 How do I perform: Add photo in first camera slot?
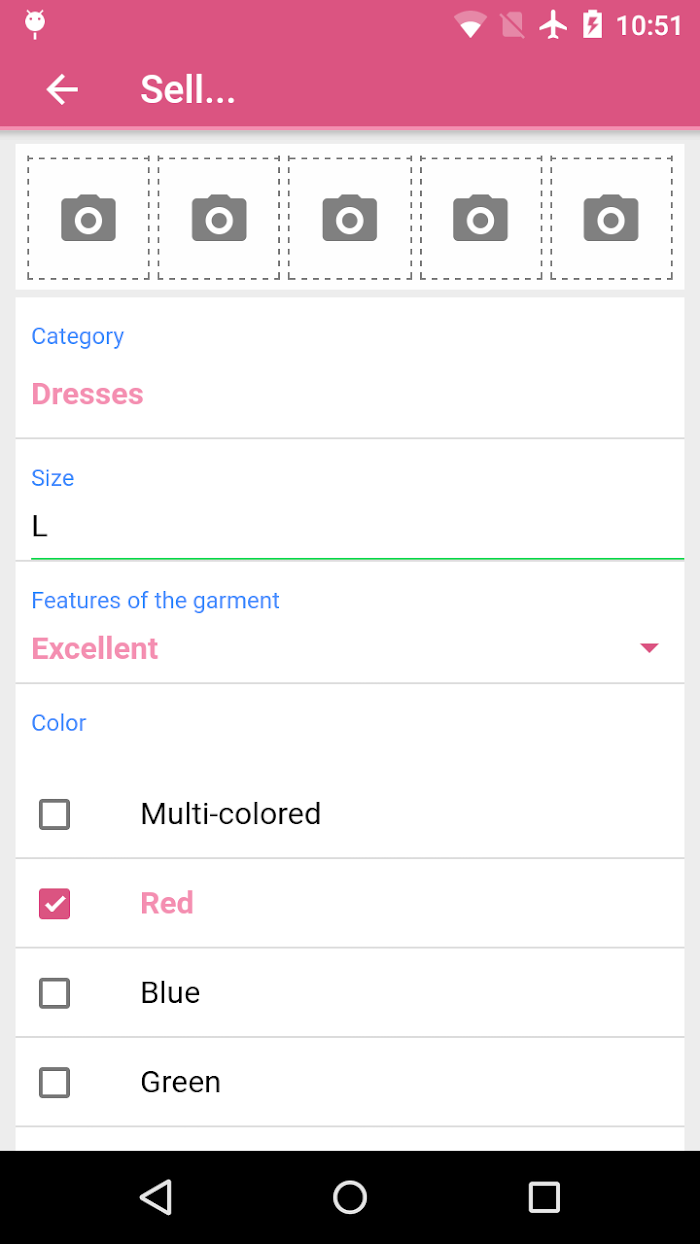tap(88, 218)
